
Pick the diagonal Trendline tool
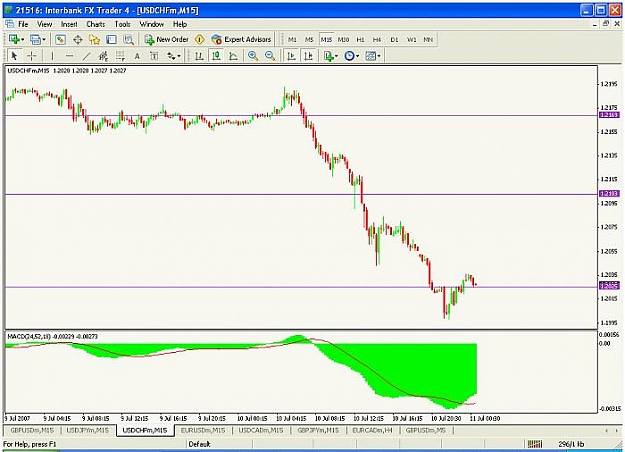(x=86, y=56)
